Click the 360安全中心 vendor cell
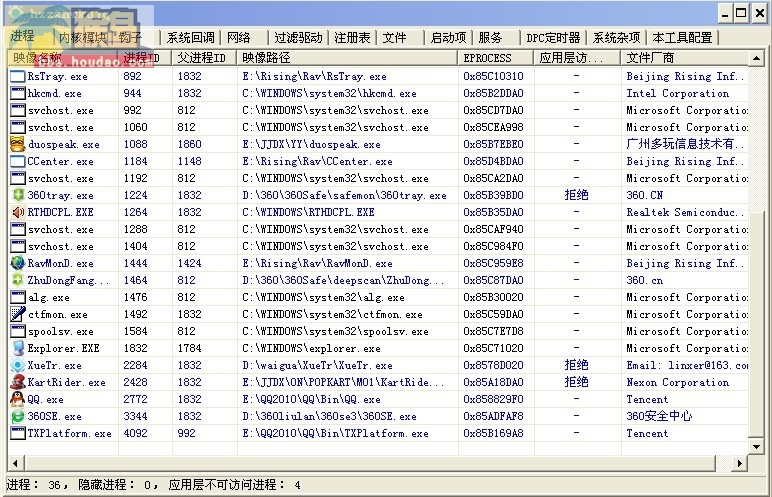772x497 pixels. tap(659, 416)
